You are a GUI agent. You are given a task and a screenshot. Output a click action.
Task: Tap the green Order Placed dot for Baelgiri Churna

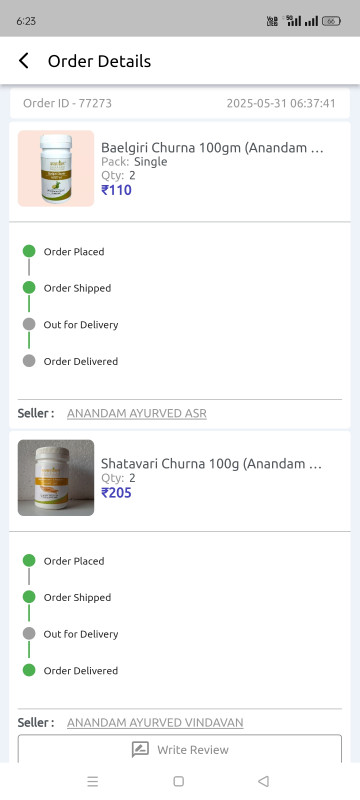click(x=29, y=251)
